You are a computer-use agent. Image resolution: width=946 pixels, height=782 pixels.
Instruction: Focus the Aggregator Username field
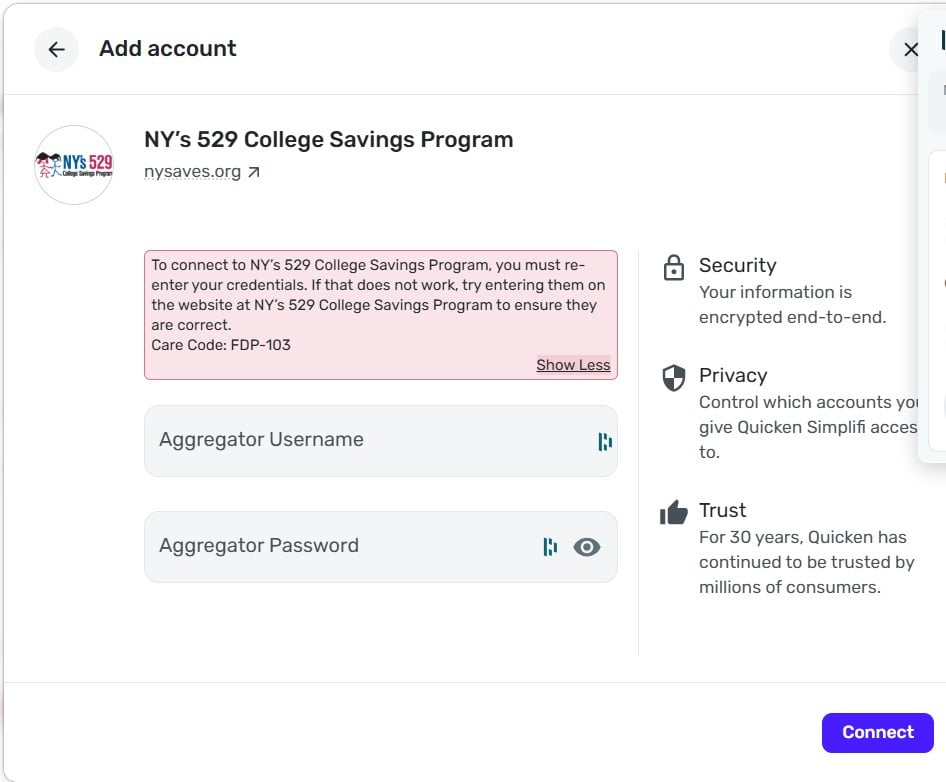pyautogui.click(x=360, y=440)
